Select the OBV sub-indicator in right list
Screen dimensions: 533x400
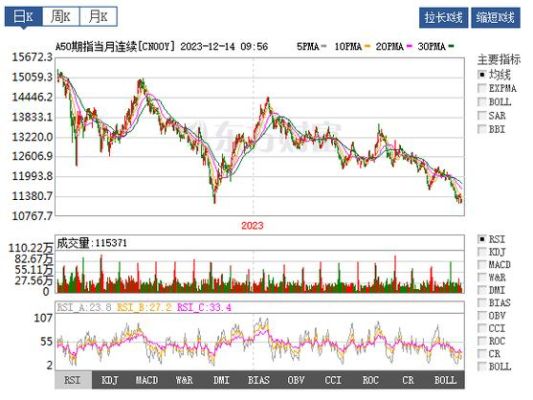point(492,315)
